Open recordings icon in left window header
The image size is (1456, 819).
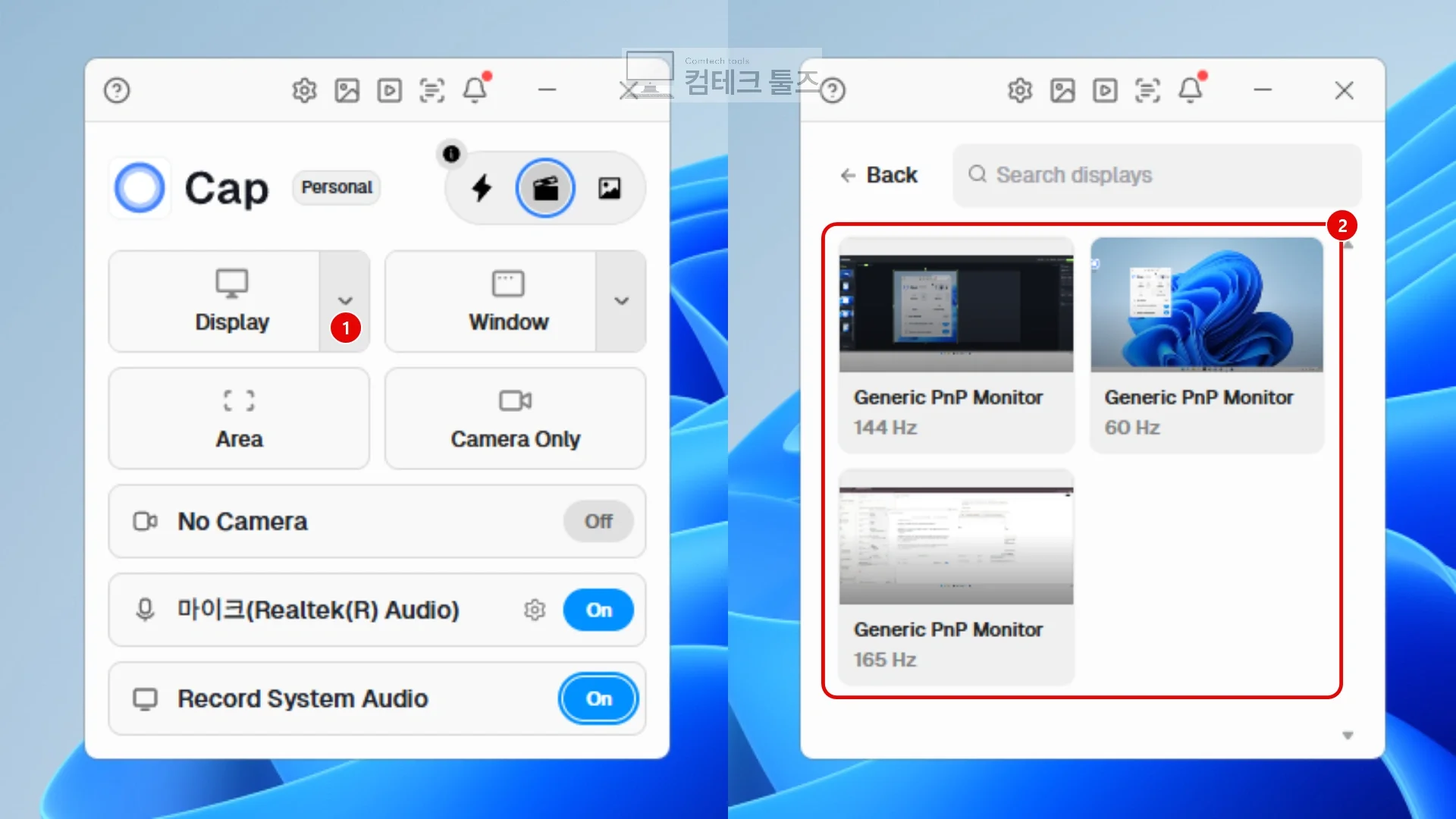[389, 90]
